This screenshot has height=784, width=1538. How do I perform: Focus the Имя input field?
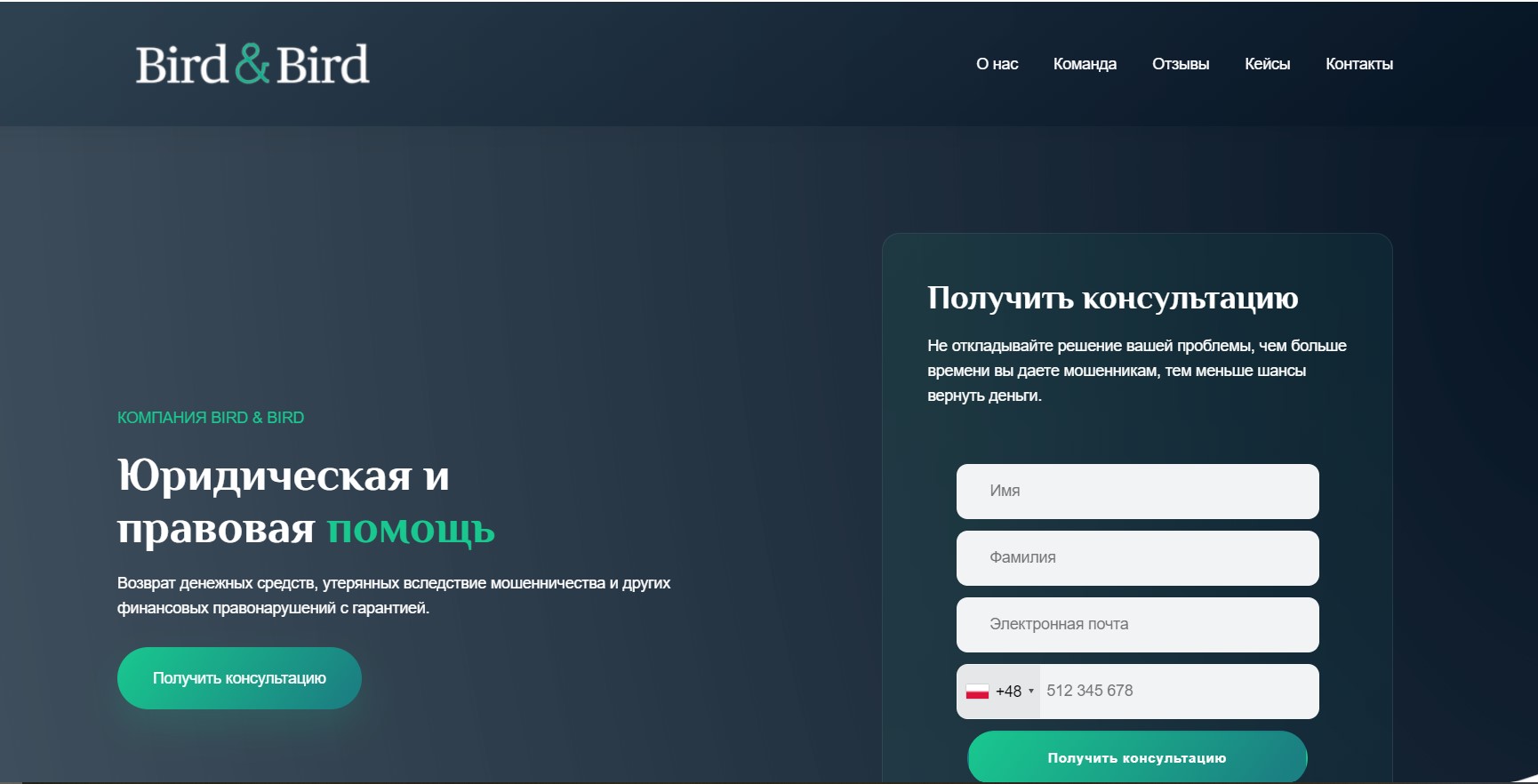pos(1138,491)
